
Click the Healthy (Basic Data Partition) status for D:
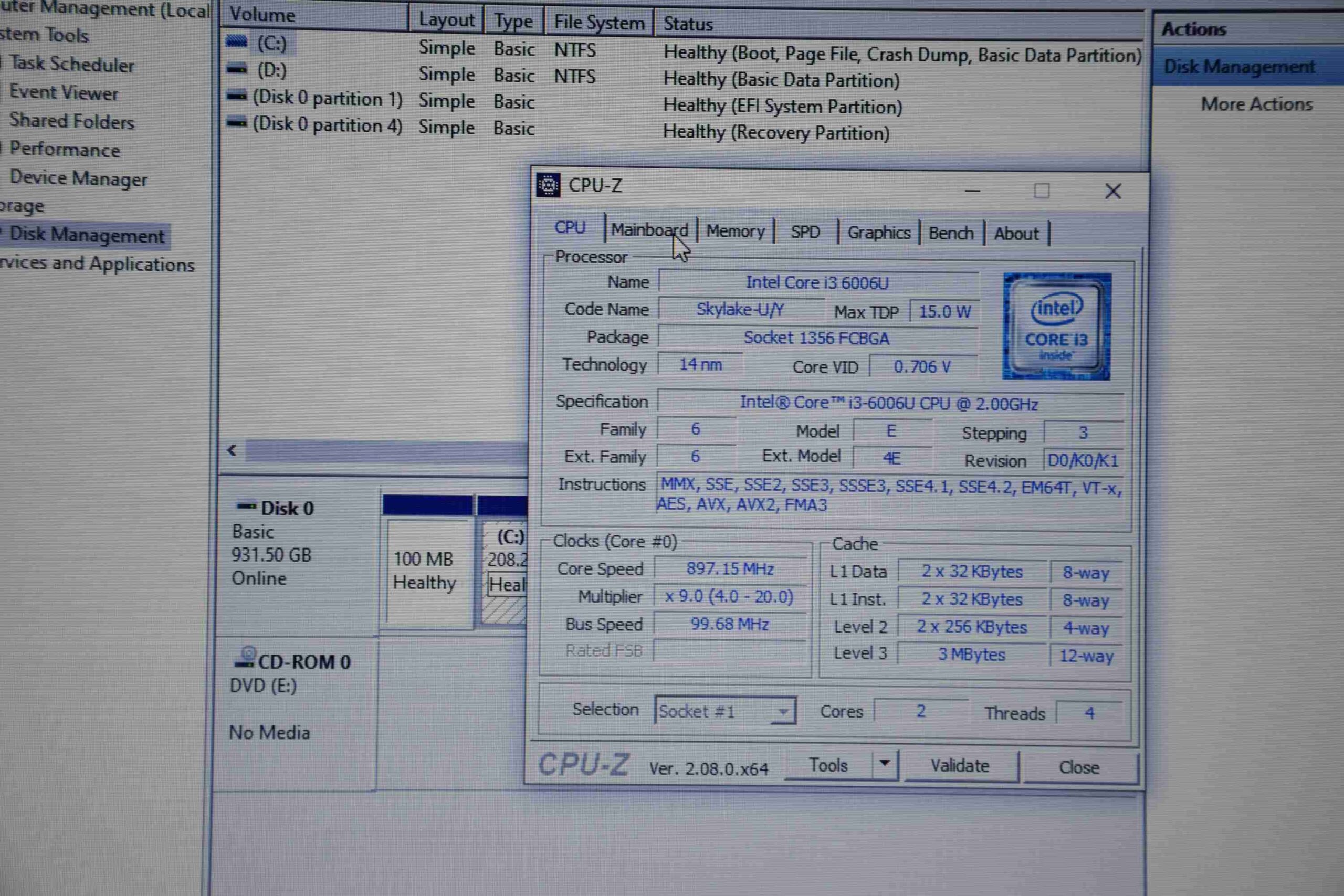click(781, 79)
